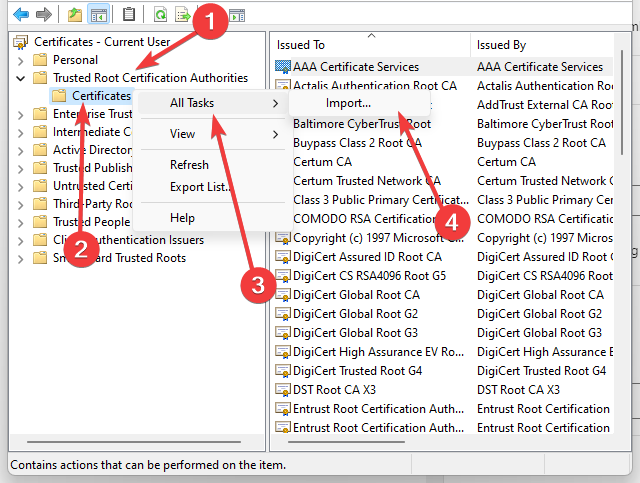Click the DST Root CA X3 certificate icon
This screenshot has height=483, width=640.
(x=283, y=390)
